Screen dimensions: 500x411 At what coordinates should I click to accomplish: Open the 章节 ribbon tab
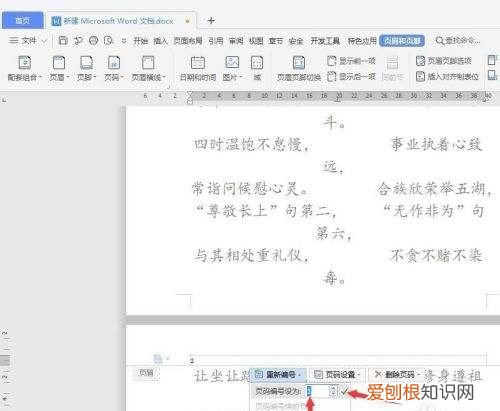point(276,41)
